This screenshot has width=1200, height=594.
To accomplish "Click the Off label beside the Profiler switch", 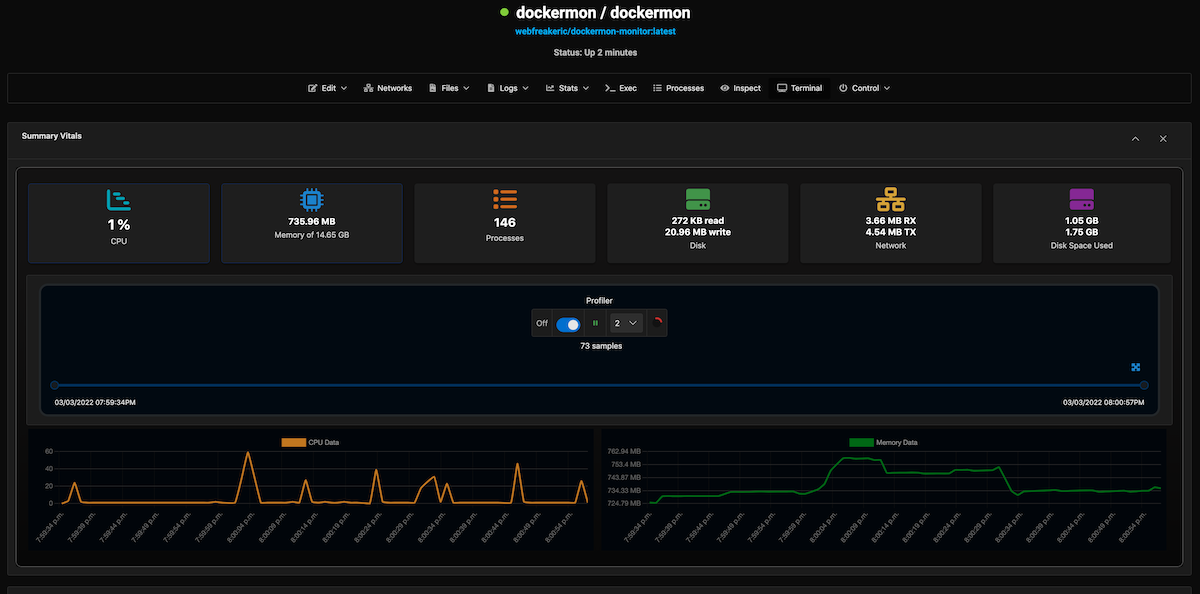I will coord(542,323).
